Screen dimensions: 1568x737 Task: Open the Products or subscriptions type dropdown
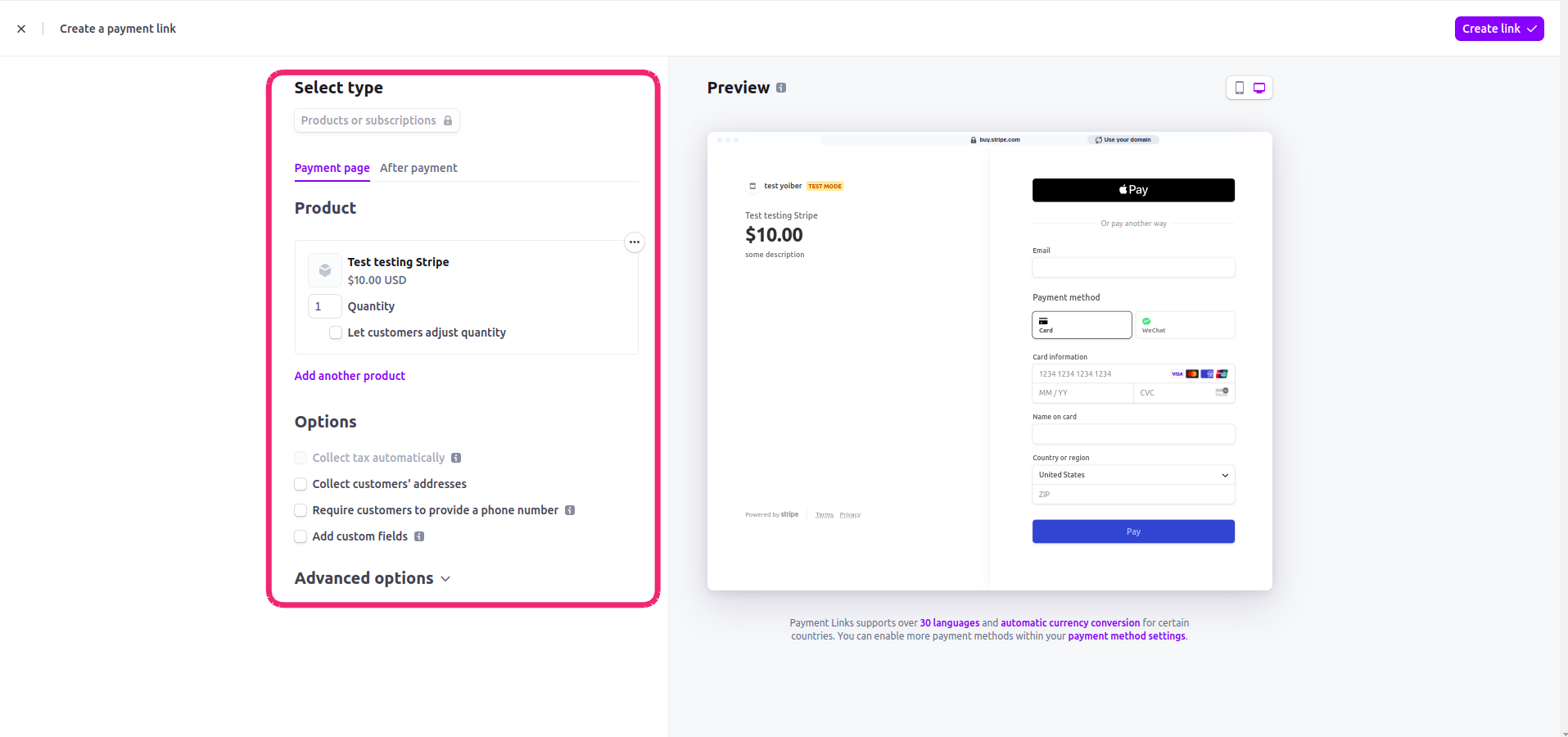pyautogui.click(x=377, y=120)
